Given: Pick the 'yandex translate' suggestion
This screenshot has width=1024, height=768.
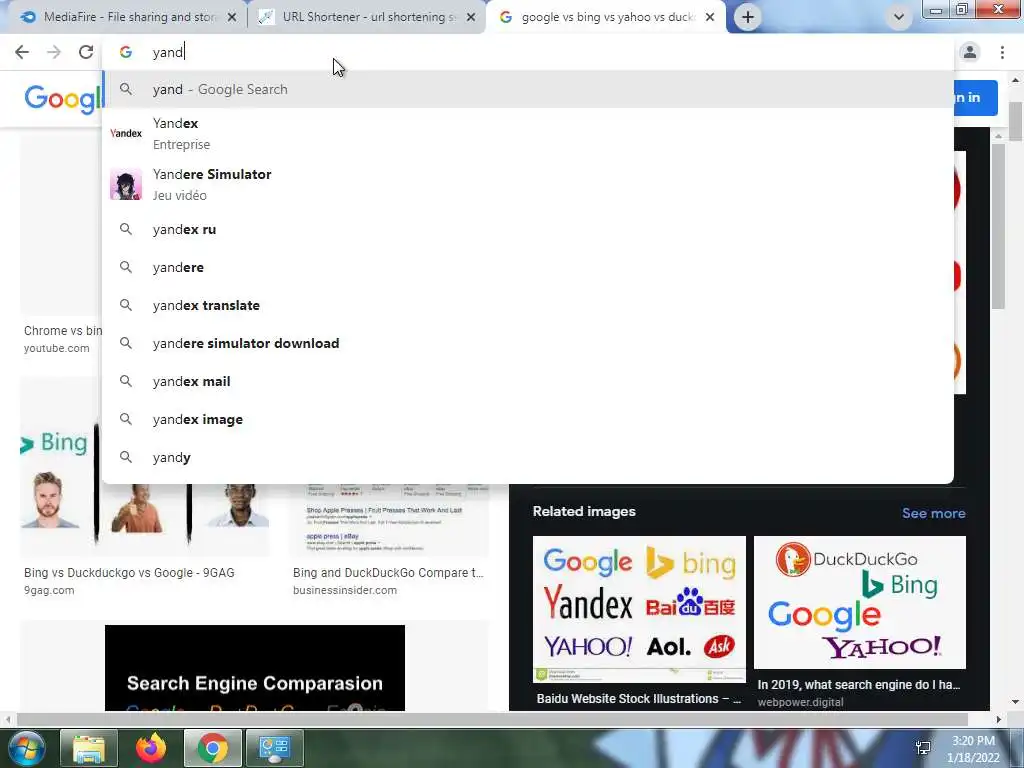Looking at the screenshot, I should tap(528, 305).
